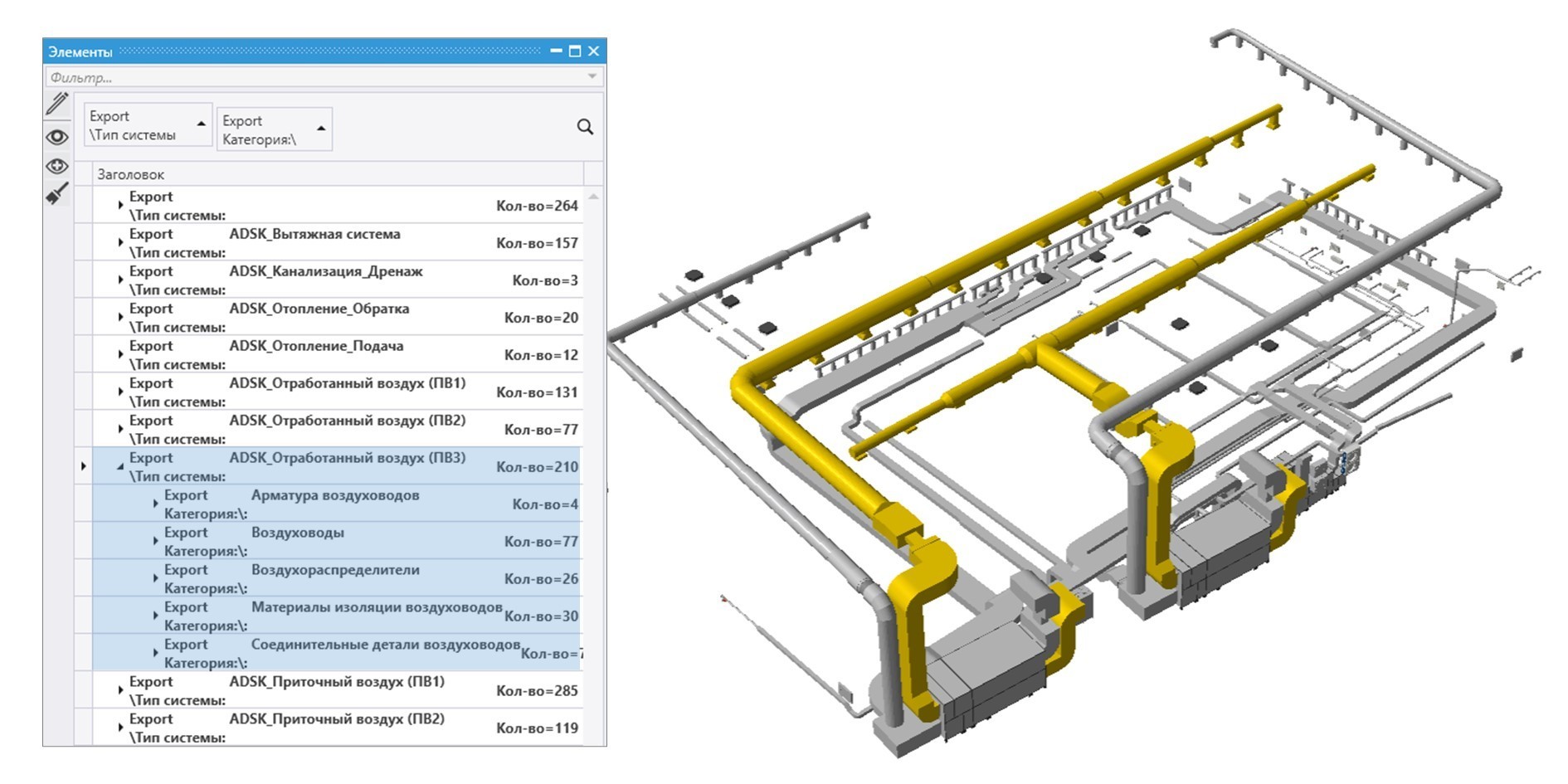Maximize the Элементы panel
Screen dimensions: 1568x784
[575, 51]
